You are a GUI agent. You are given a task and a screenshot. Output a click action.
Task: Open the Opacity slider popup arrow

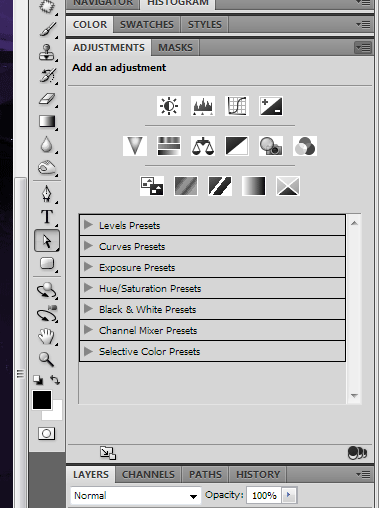pyautogui.click(x=289, y=495)
